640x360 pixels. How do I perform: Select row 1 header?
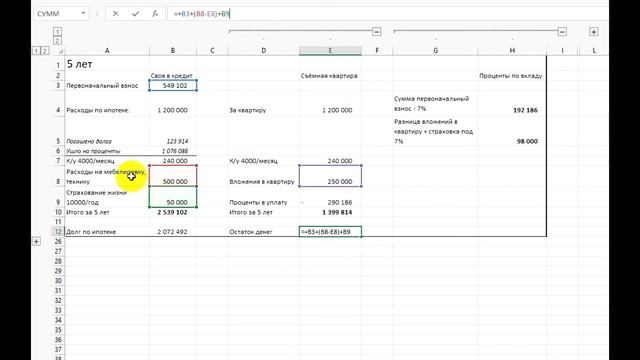pos(58,64)
